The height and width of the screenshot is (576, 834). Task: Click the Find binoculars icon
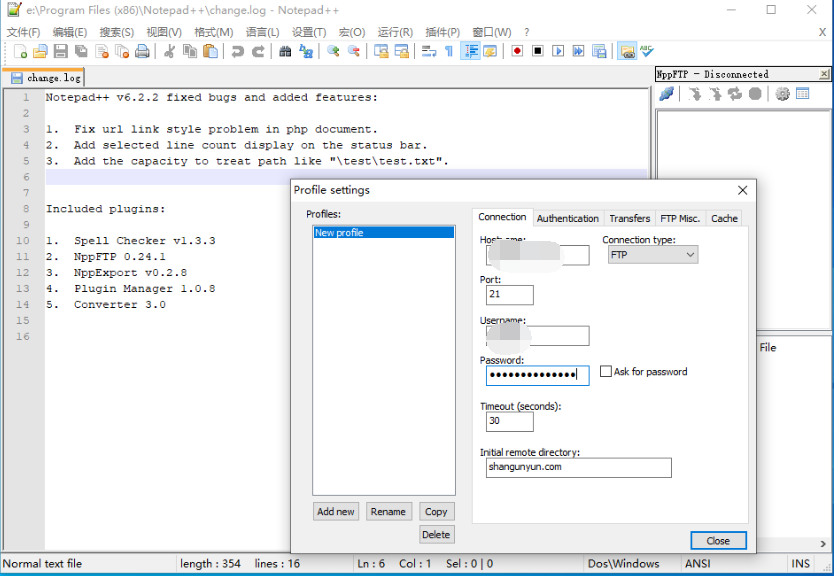285,51
